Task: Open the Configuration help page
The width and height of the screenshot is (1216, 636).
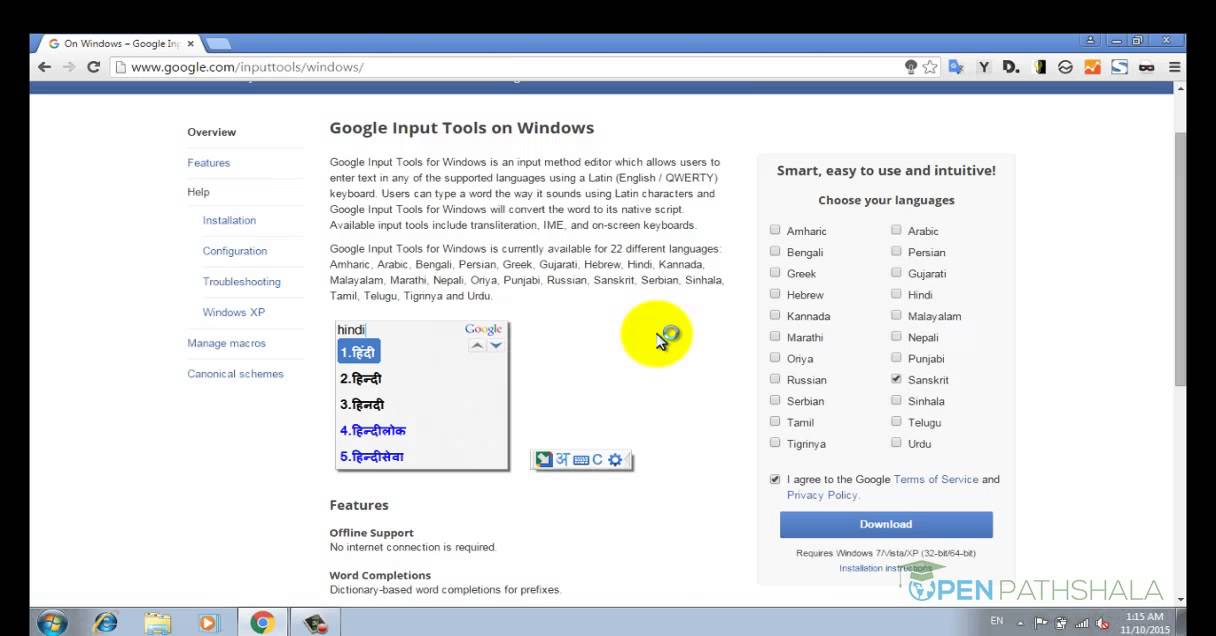Action: pyautogui.click(x=235, y=251)
